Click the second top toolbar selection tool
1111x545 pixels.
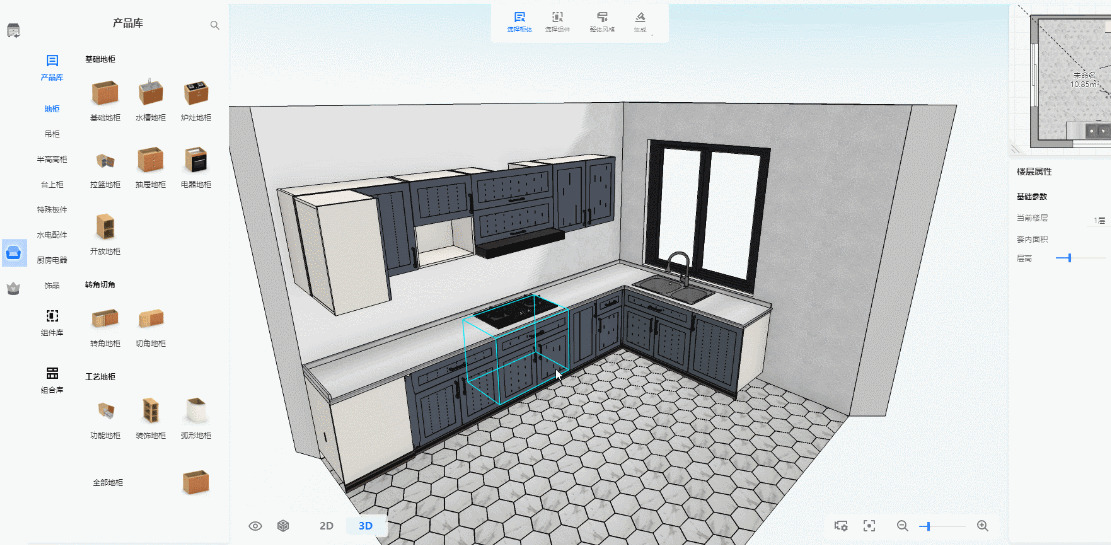coord(558,22)
